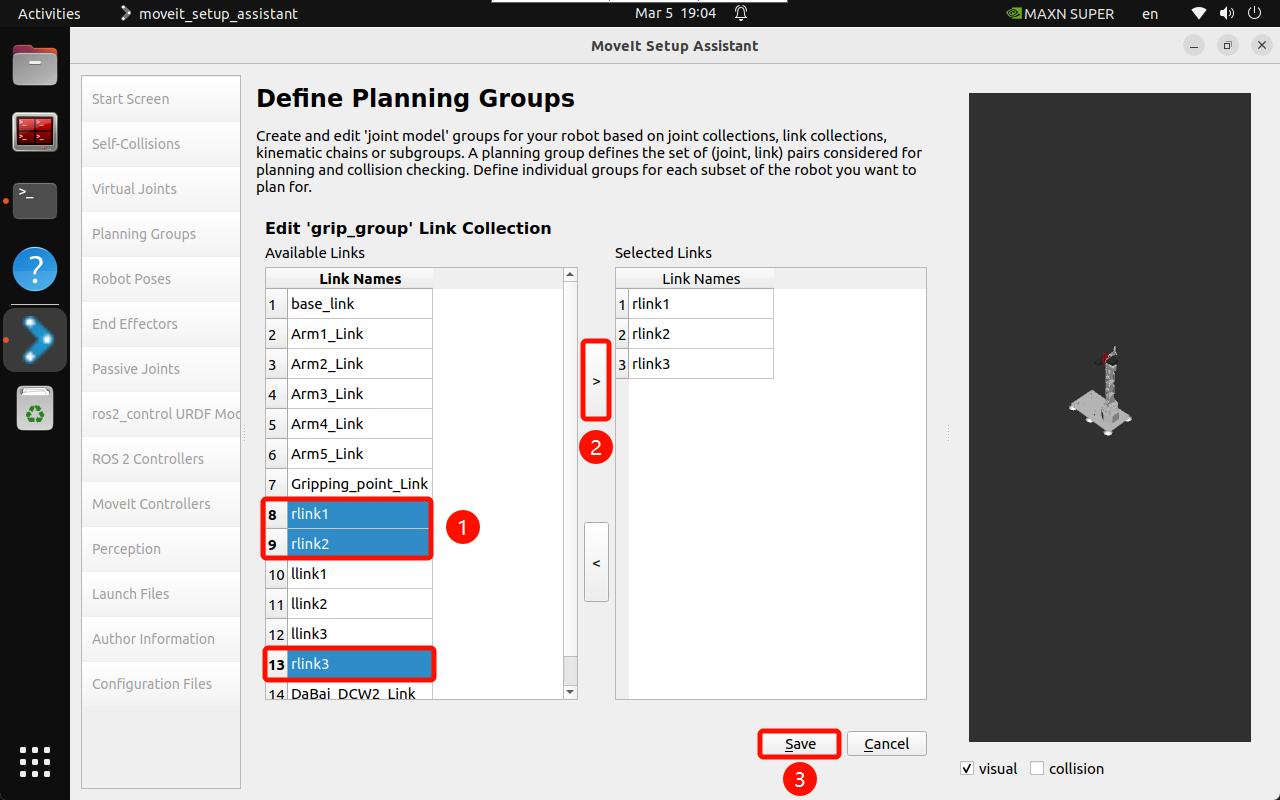Image resolution: width=1280 pixels, height=800 pixels.
Task: Open the system status menu arrow
Action: pos(1256,14)
